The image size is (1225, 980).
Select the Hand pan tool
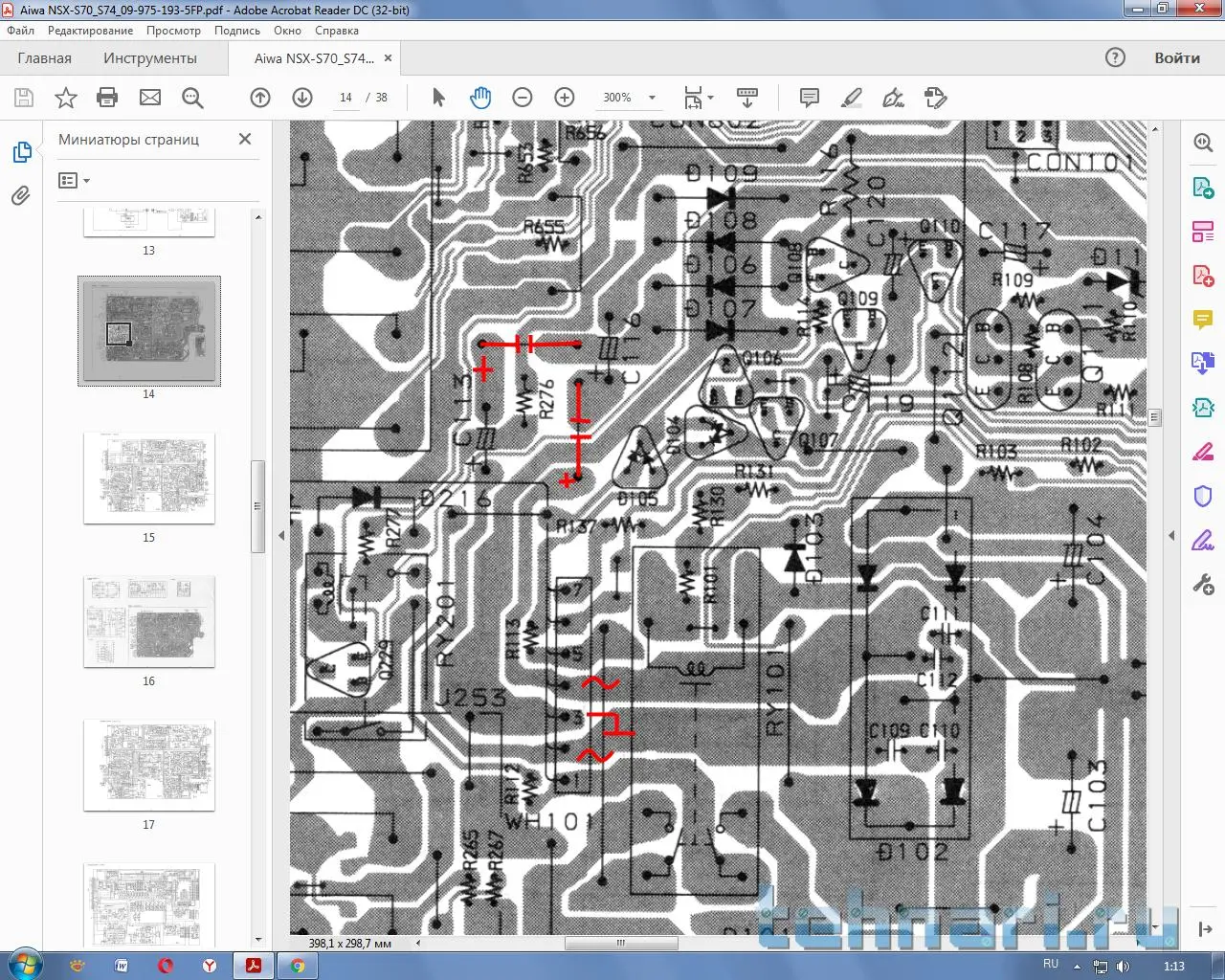click(x=480, y=98)
